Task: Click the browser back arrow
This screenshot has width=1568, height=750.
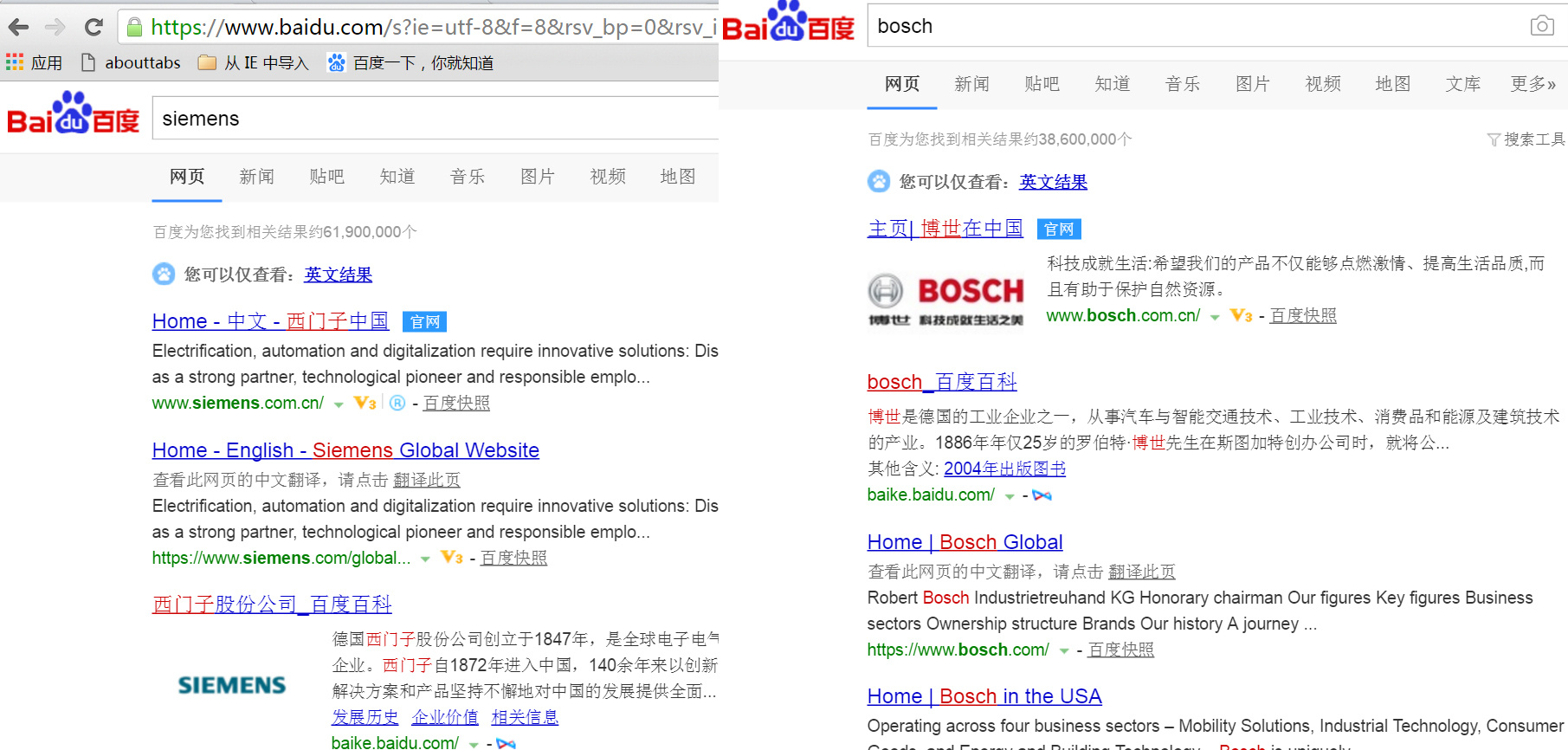Action: [18, 27]
